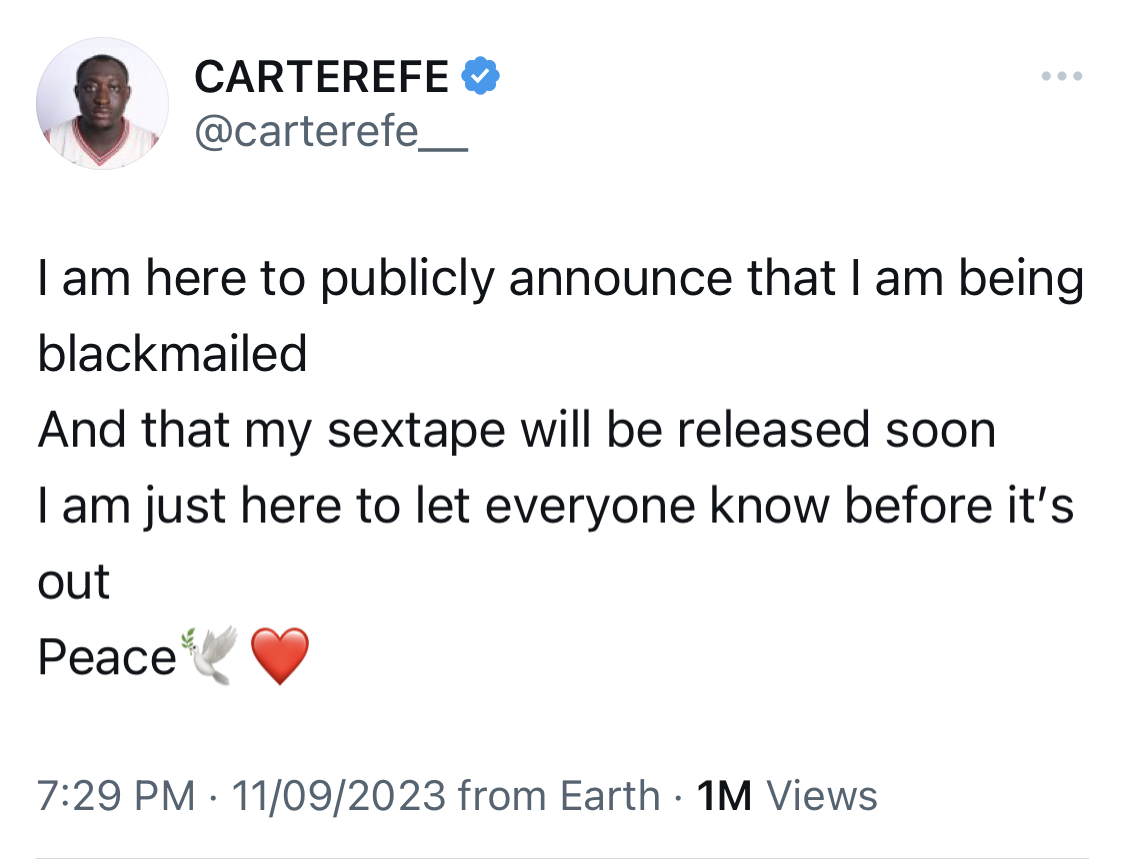Image resolution: width=1125 pixels, height=864 pixels.
Task: Click the word "out" on its own line
Action: [73, 582]
